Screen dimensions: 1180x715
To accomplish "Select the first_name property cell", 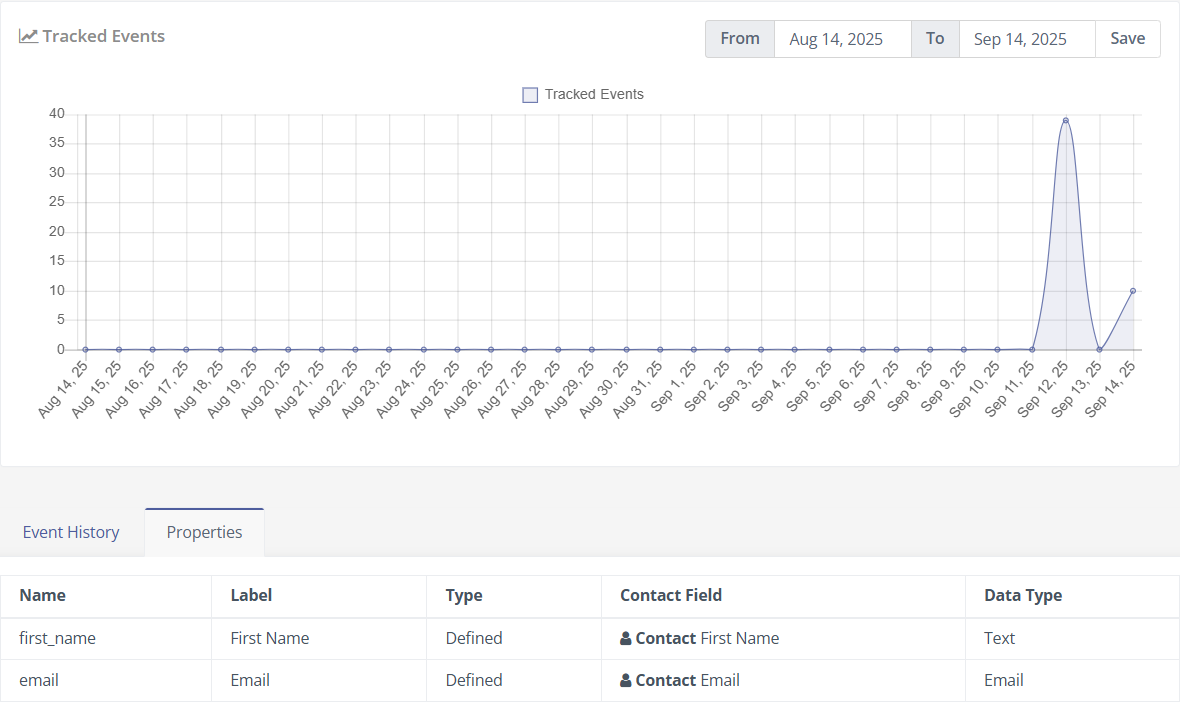I will (58, 638).
